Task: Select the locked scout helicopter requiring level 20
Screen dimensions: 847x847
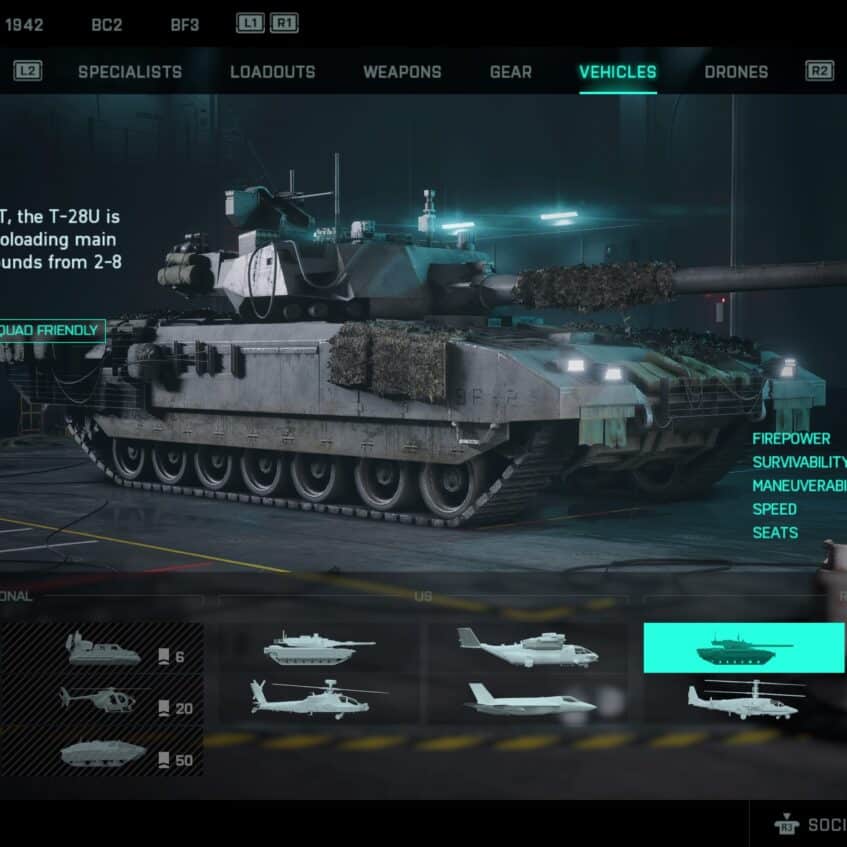Action: coord(102,699)
